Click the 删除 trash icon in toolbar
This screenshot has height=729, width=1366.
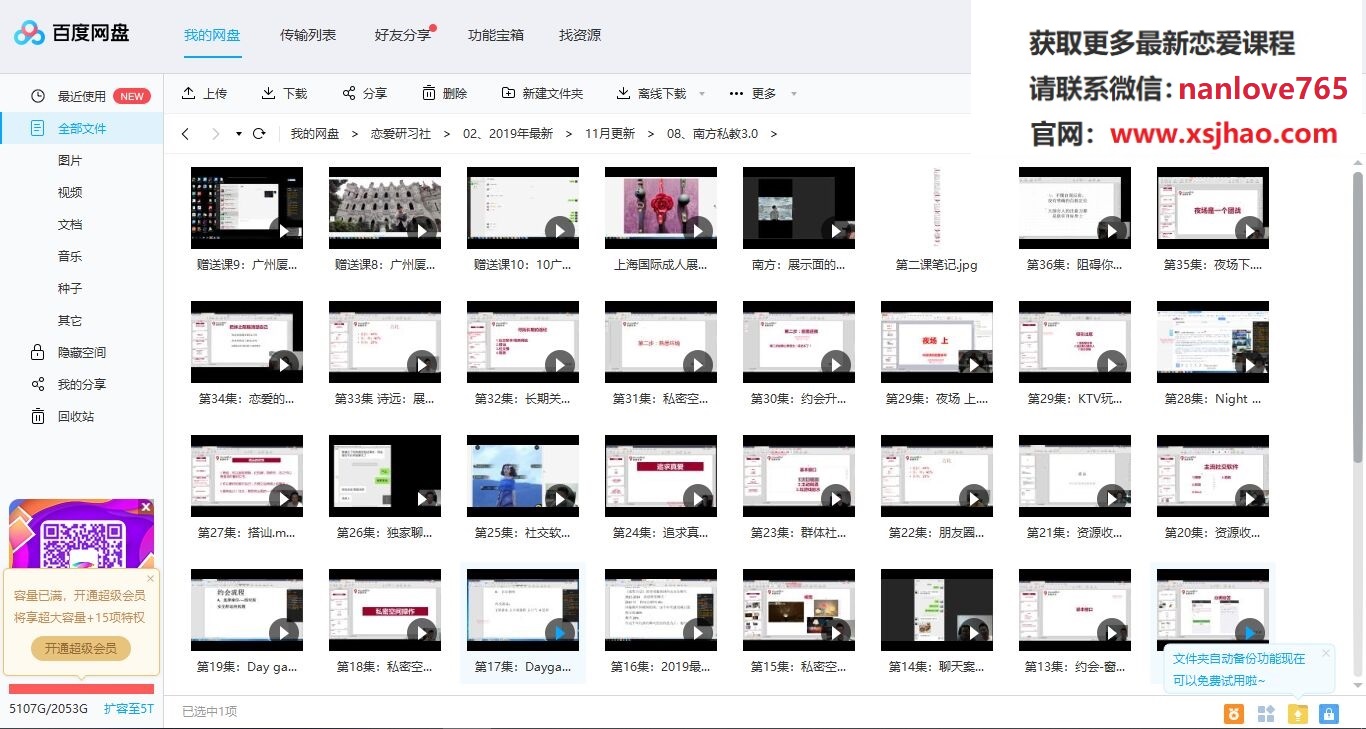click(x=428, y=93)
